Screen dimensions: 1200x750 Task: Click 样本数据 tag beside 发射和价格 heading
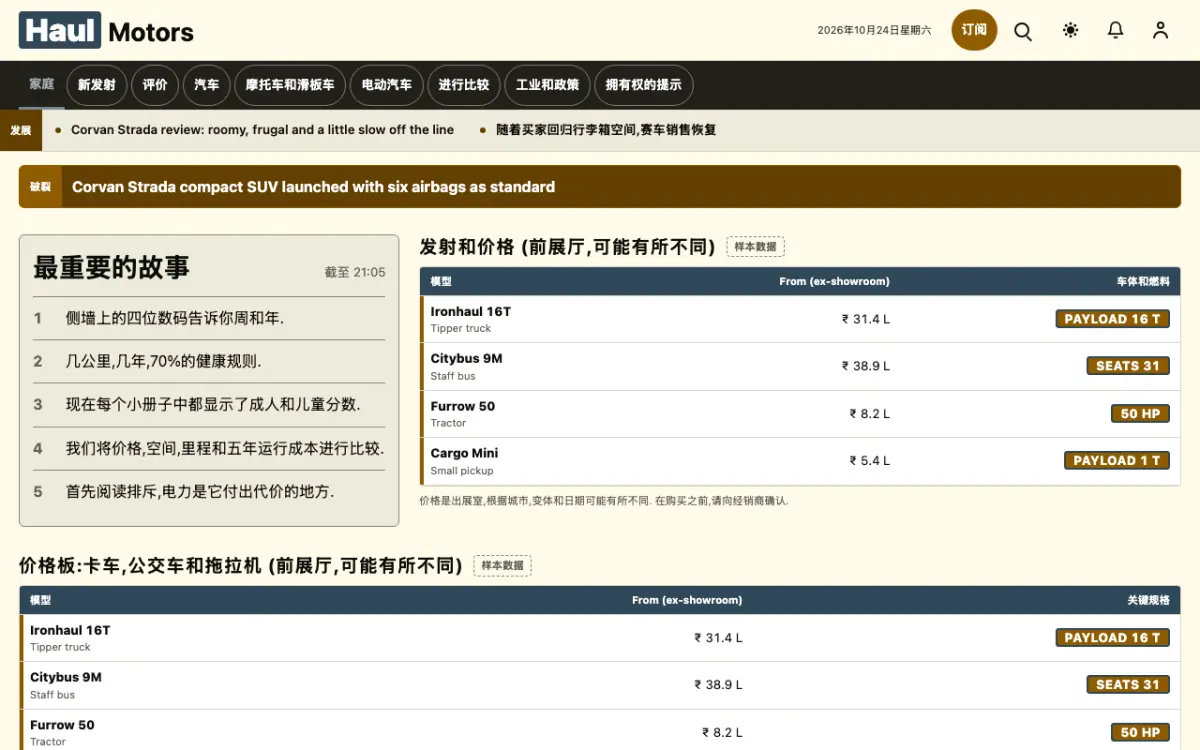pos(755,247)
